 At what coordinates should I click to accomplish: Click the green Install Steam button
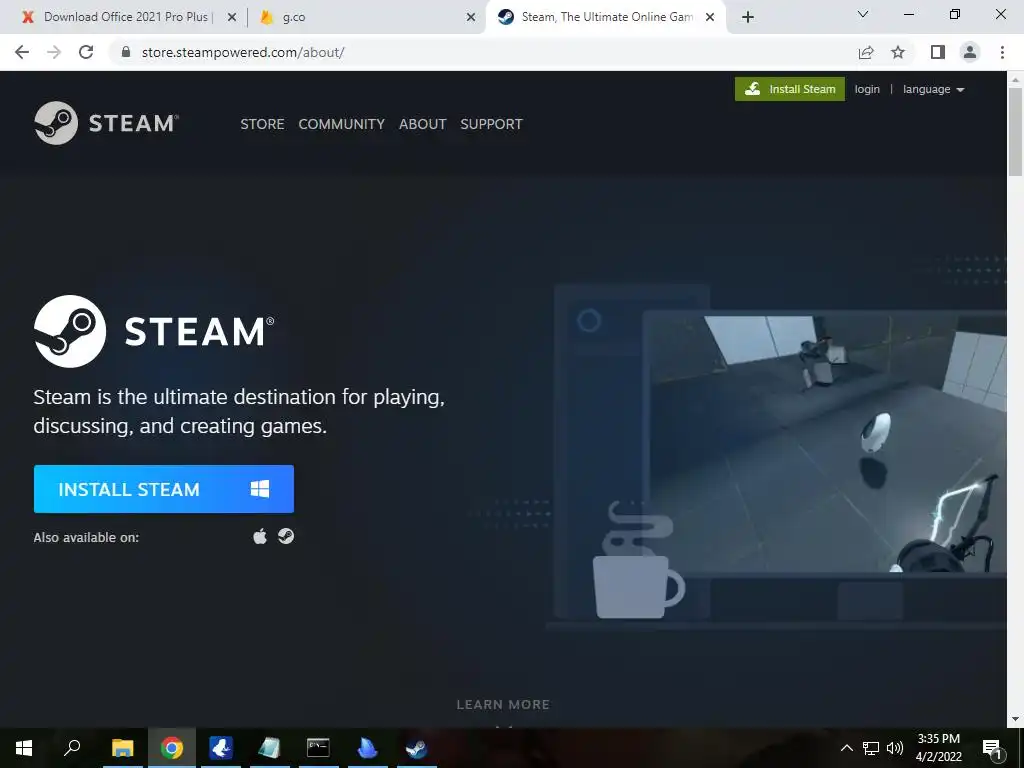(790, 89)
